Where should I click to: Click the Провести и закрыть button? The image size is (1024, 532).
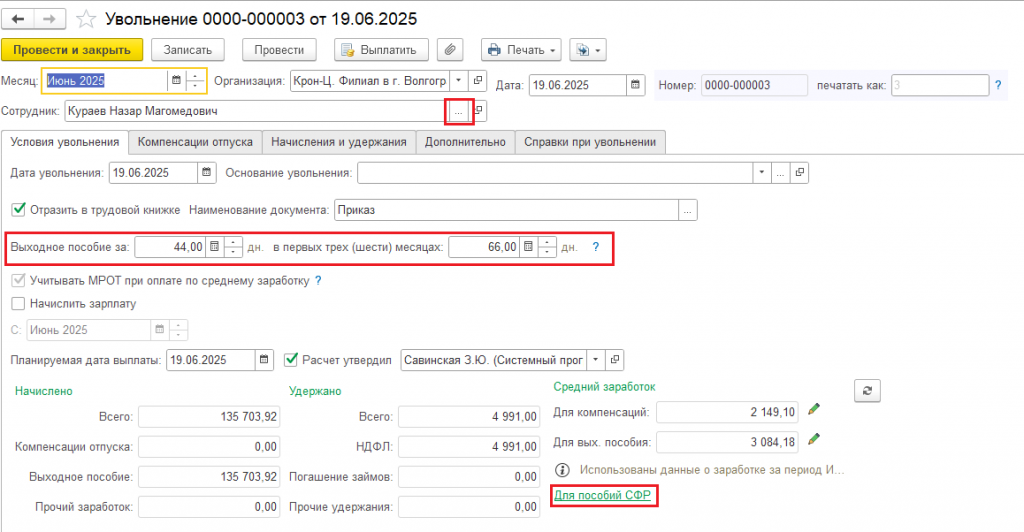click(x=72, y=50)
